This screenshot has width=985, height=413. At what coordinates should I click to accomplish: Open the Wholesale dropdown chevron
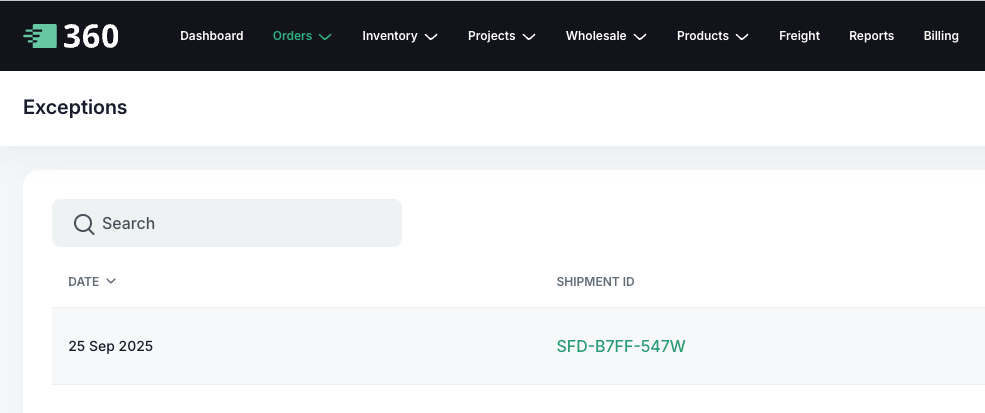640,37
